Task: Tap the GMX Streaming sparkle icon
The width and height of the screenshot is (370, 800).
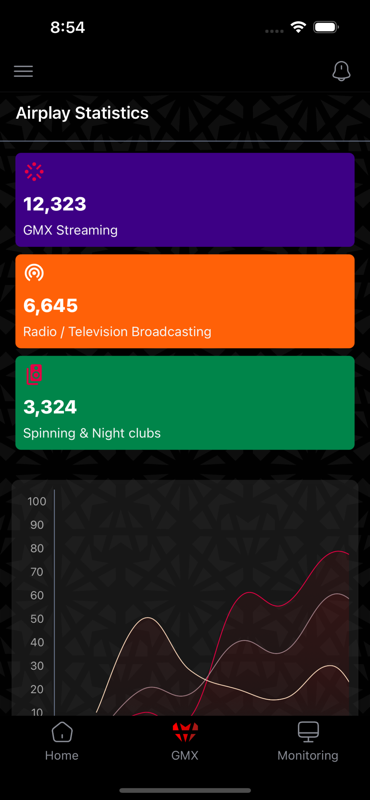Action: pos(34,171)
